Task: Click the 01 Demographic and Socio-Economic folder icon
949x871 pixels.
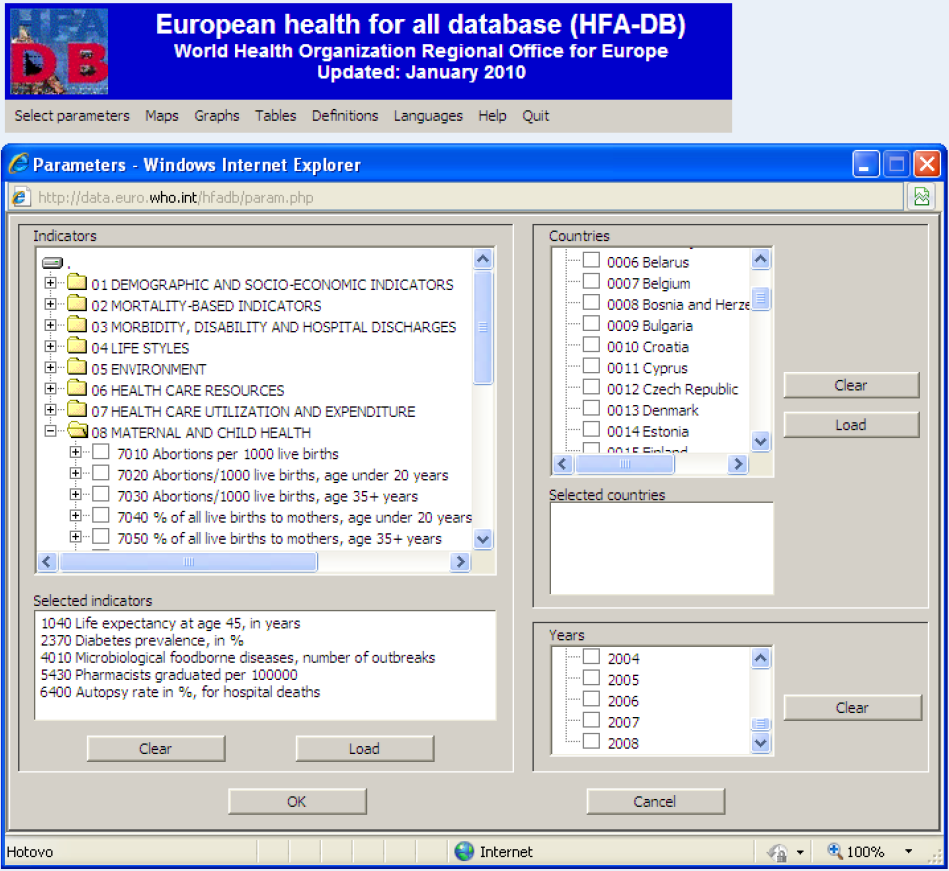Action: [77, 282]
